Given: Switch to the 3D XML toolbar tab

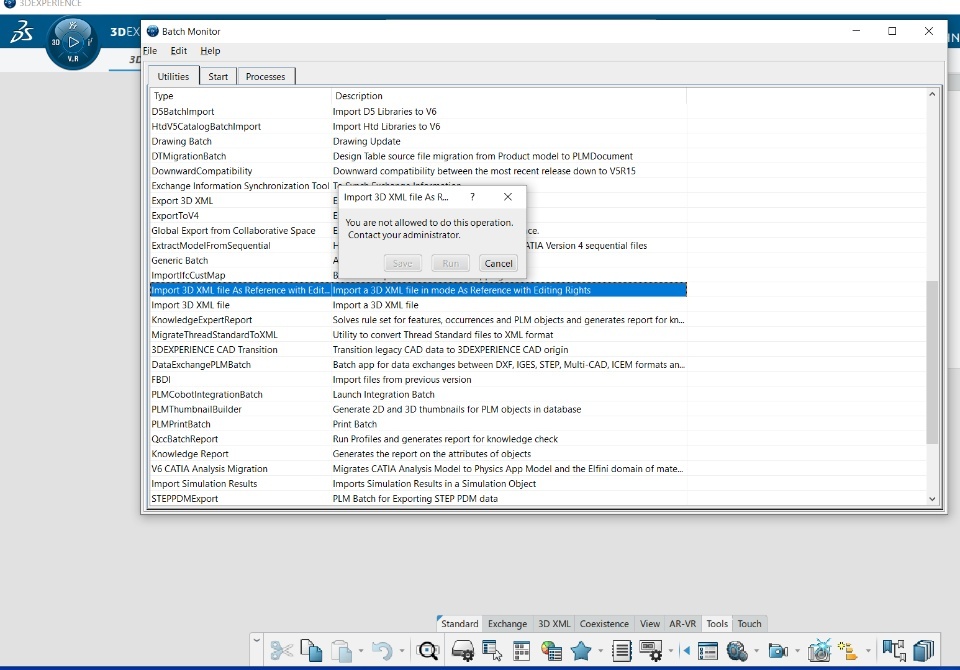Looking at the screenshot, I should click(554, 623).
